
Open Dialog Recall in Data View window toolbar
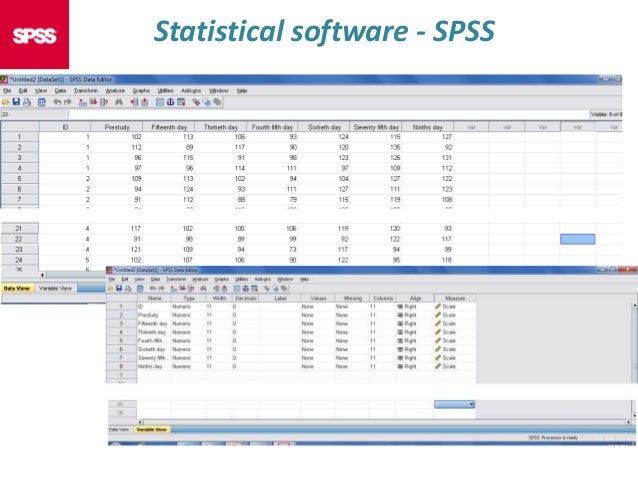42,102
